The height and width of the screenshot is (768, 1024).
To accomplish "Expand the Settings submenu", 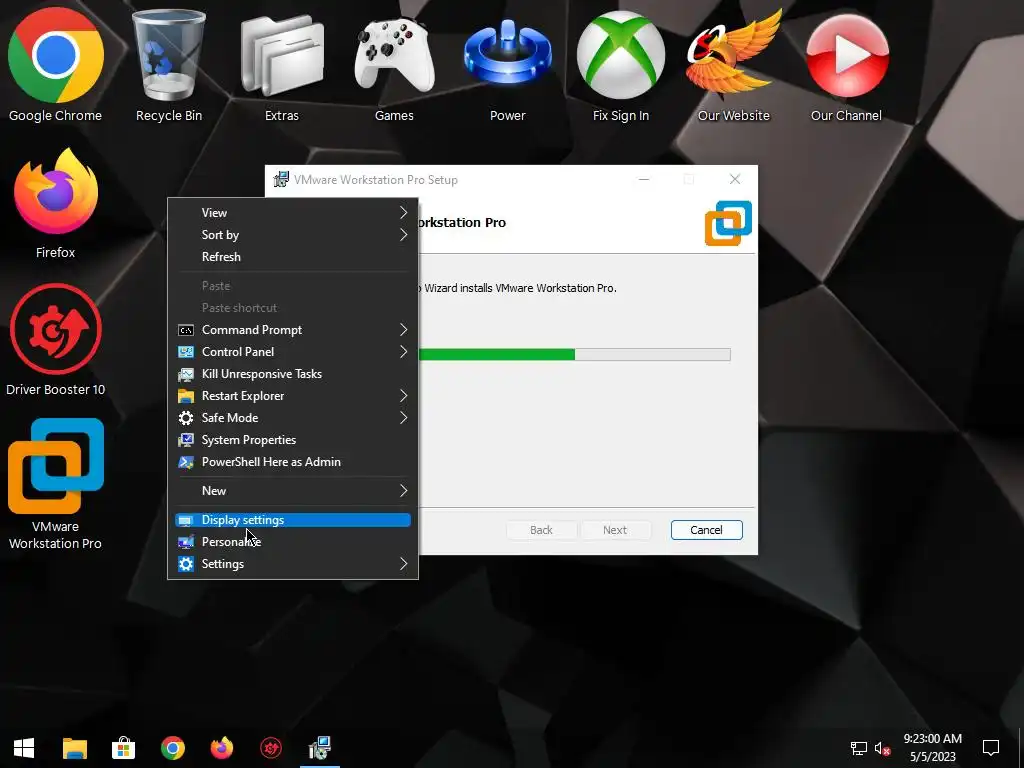I will point(293,564).
